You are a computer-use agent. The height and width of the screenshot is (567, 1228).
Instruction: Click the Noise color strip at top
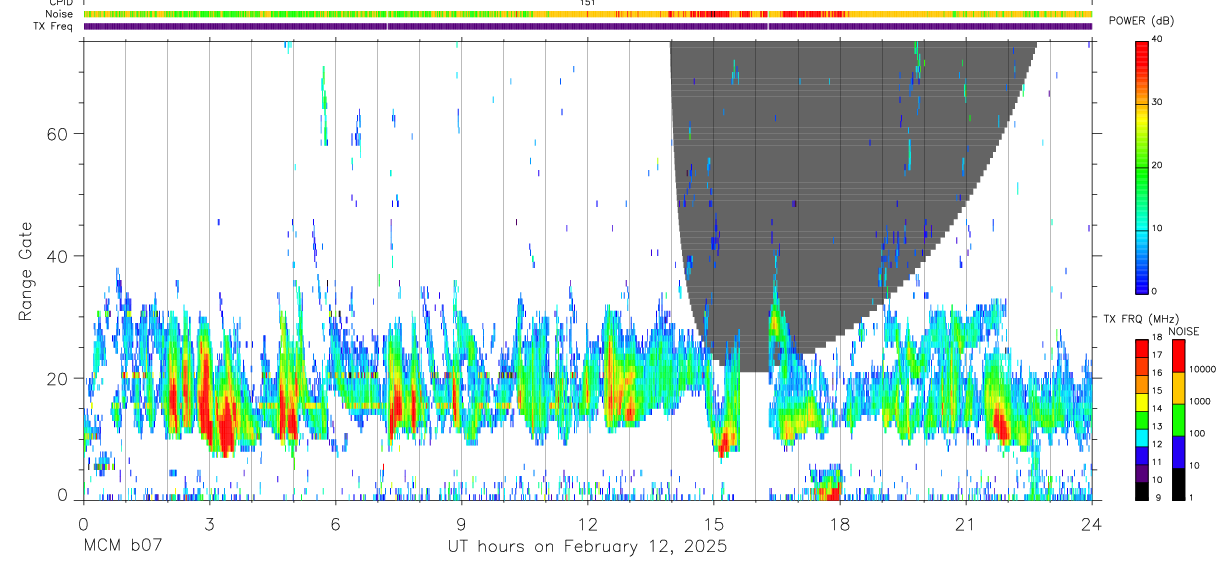coord(587,14)
